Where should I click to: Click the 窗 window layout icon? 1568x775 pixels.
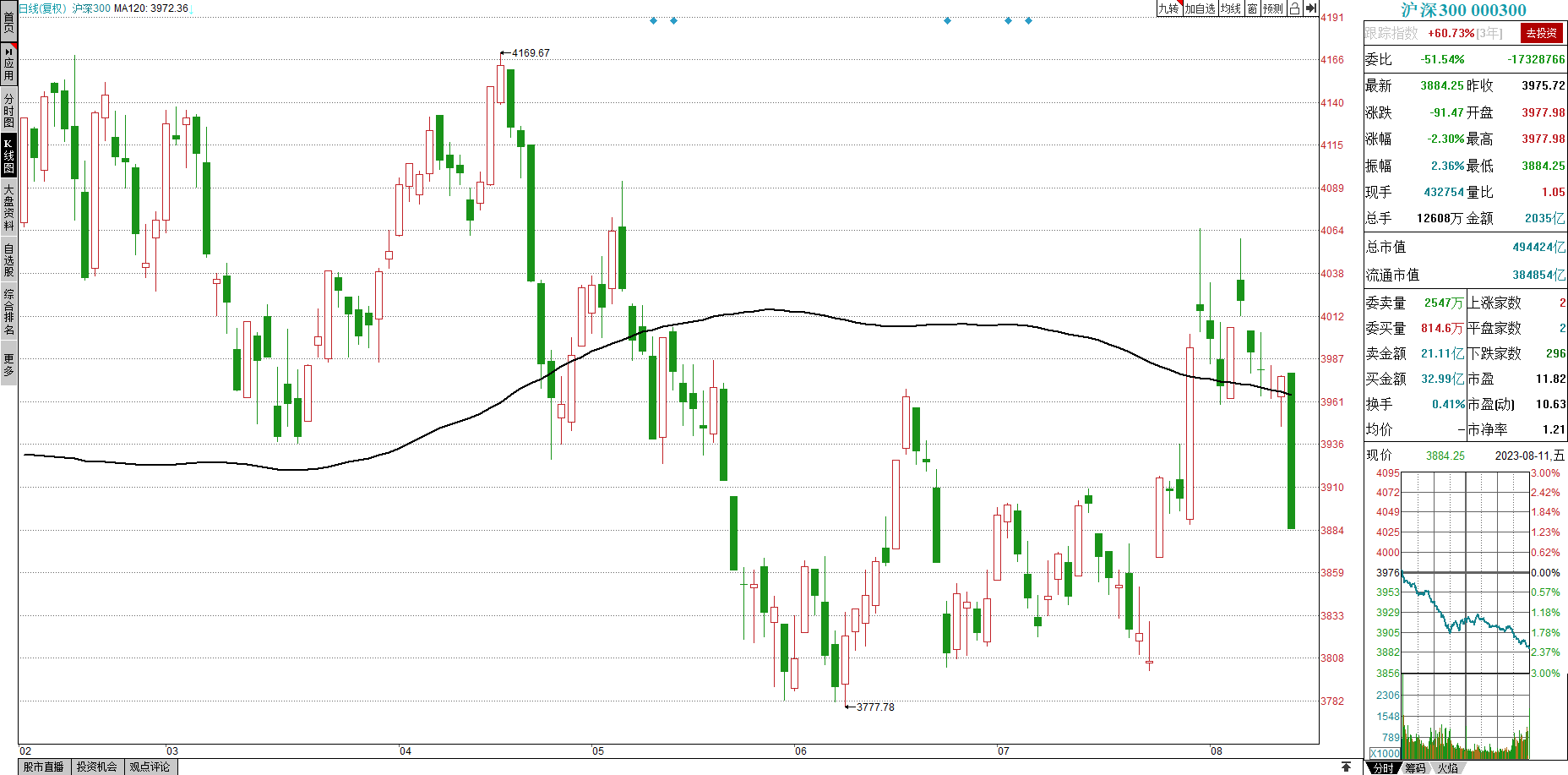1252,8
